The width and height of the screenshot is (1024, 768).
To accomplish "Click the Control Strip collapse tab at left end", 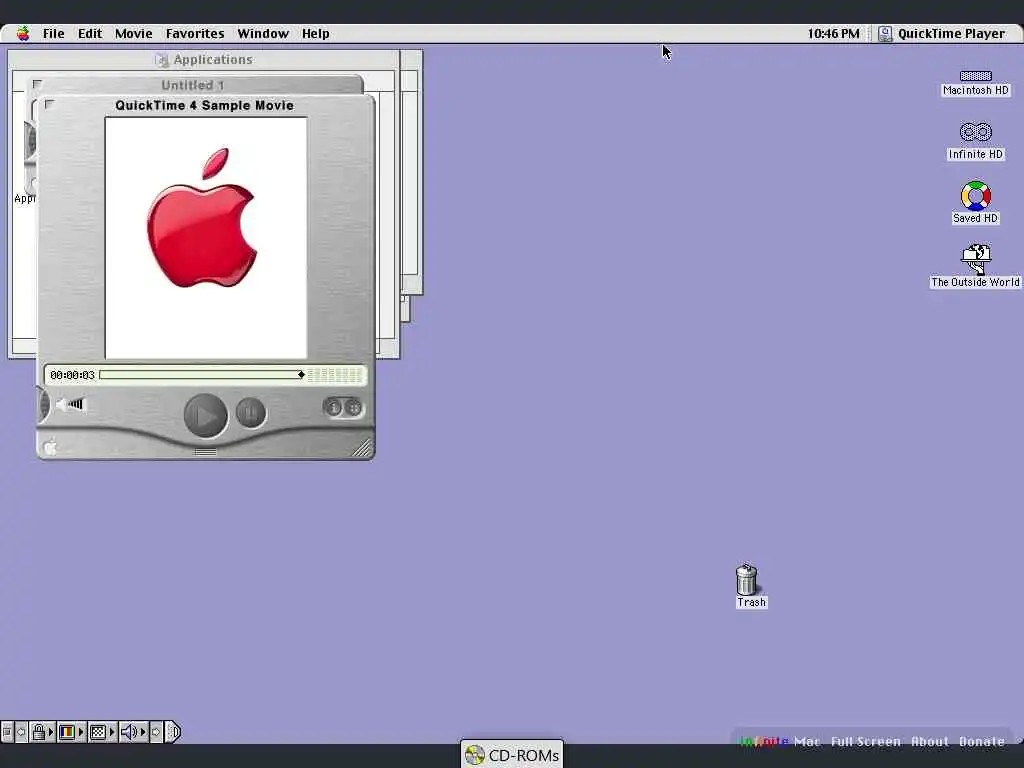I will click(7, 732).
